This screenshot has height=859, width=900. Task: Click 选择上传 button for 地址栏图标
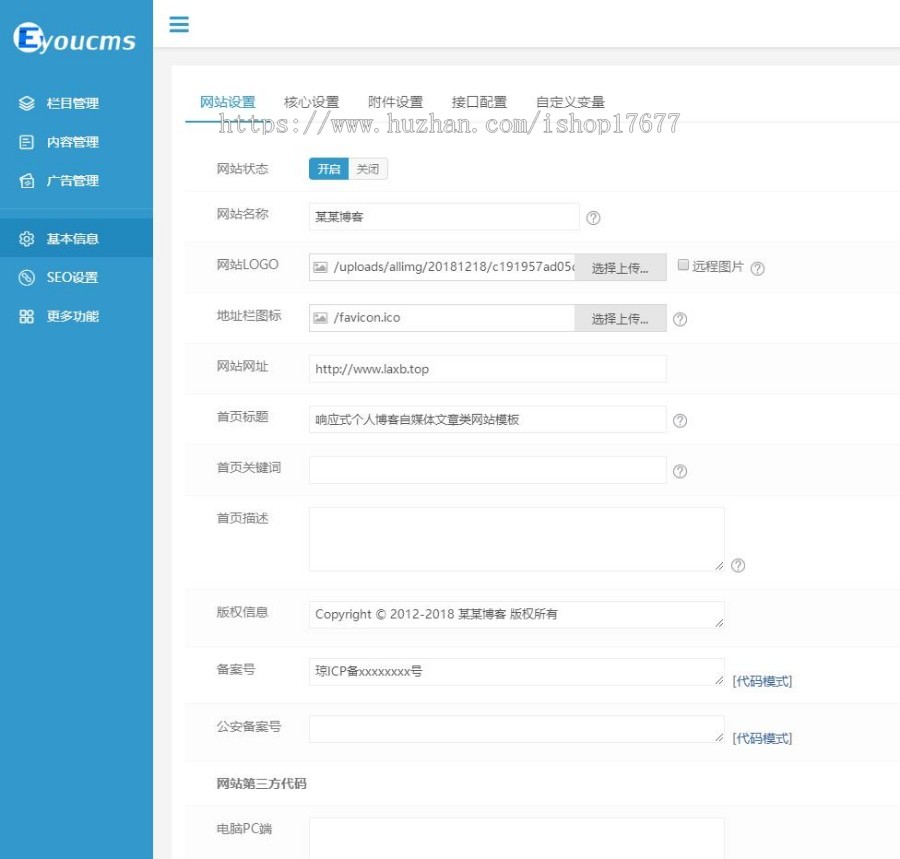coord(620,318)
